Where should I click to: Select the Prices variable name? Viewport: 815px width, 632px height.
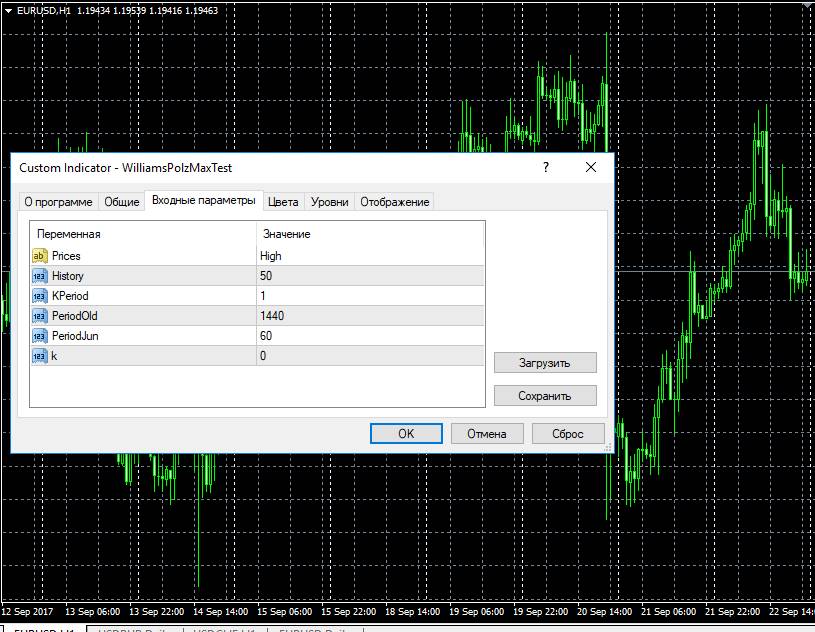pyautogui.click(x=66, y=256)
